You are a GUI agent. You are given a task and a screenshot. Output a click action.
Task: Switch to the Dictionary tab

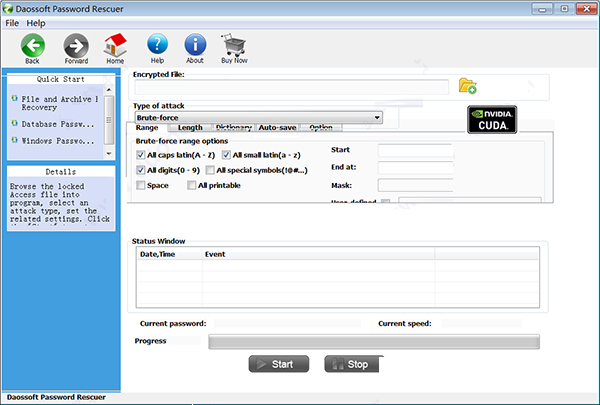233,127
